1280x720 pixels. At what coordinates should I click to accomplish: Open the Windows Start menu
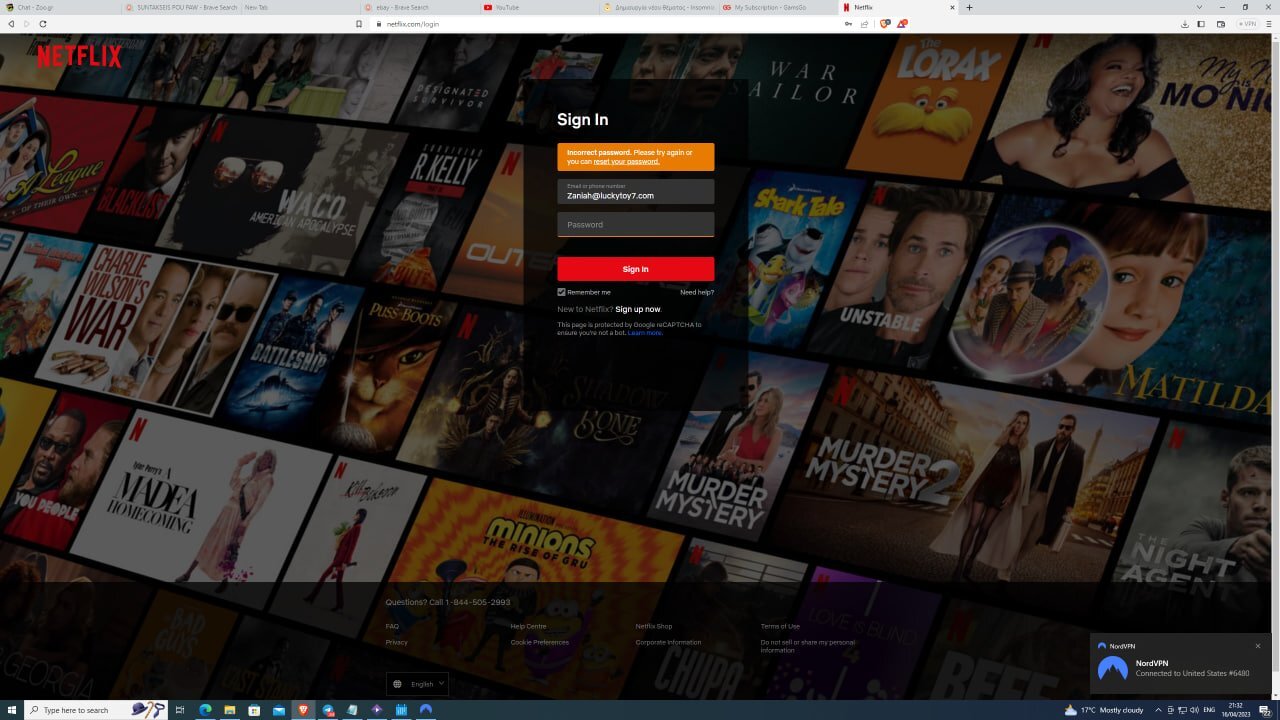[x=11, y=710]
